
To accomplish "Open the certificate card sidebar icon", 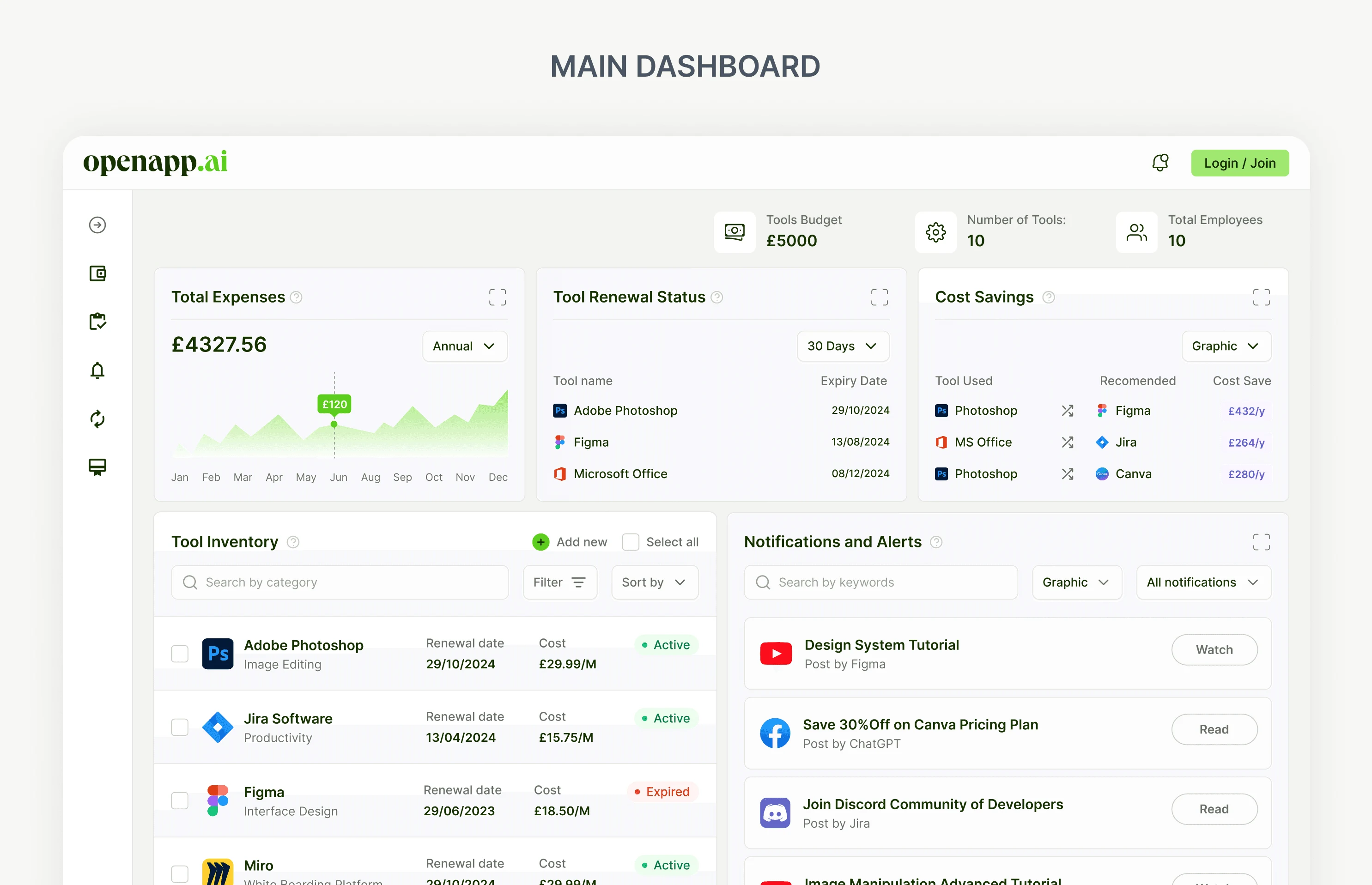I will coord(97,467).
